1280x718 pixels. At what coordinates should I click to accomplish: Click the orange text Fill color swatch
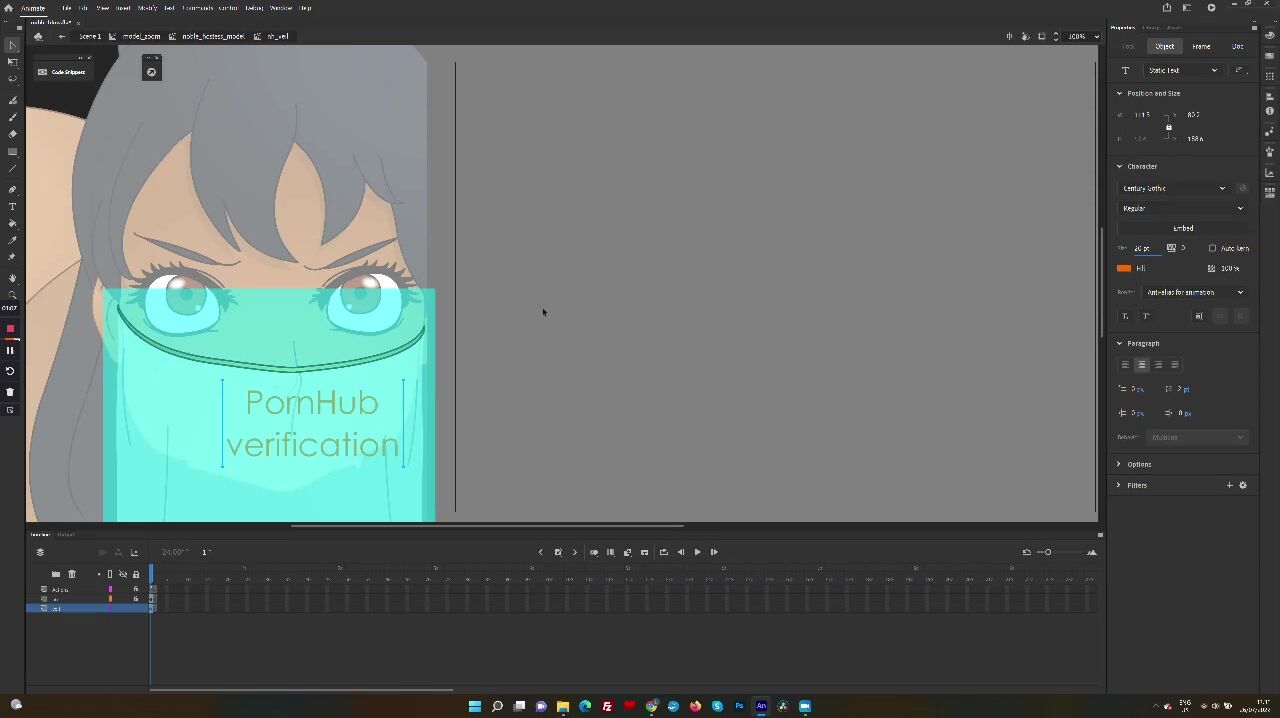pos(1124,268)
